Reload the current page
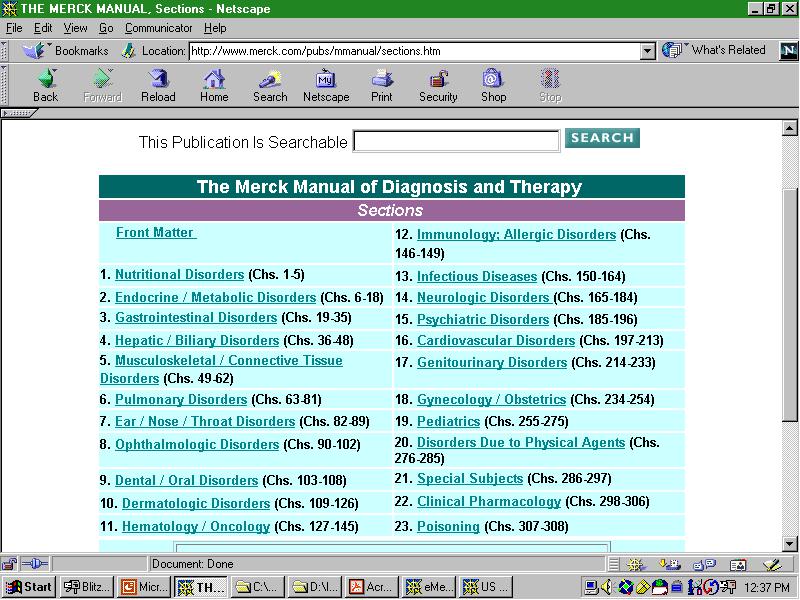Screen dimensions: 800x600 tap(158, 85)
